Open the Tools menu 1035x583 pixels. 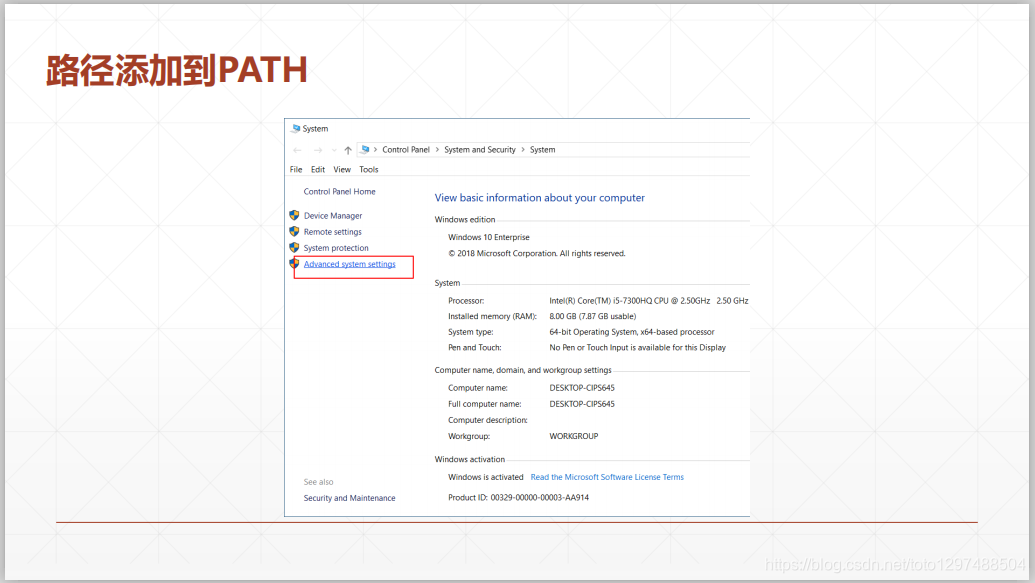click(x=368, y=170)
